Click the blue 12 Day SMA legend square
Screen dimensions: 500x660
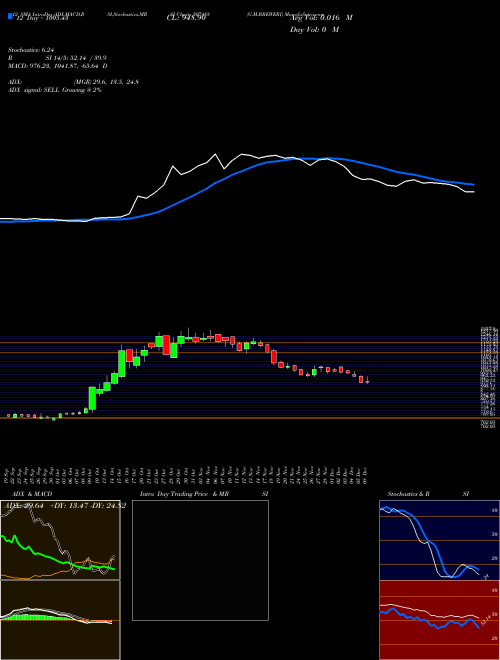point(10,16)
